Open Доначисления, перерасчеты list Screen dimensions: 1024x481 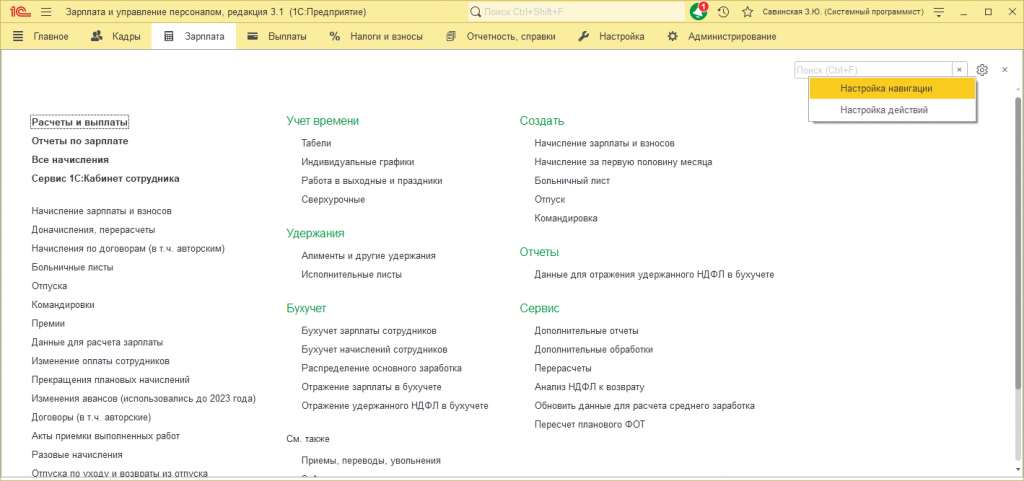[93, 230]
